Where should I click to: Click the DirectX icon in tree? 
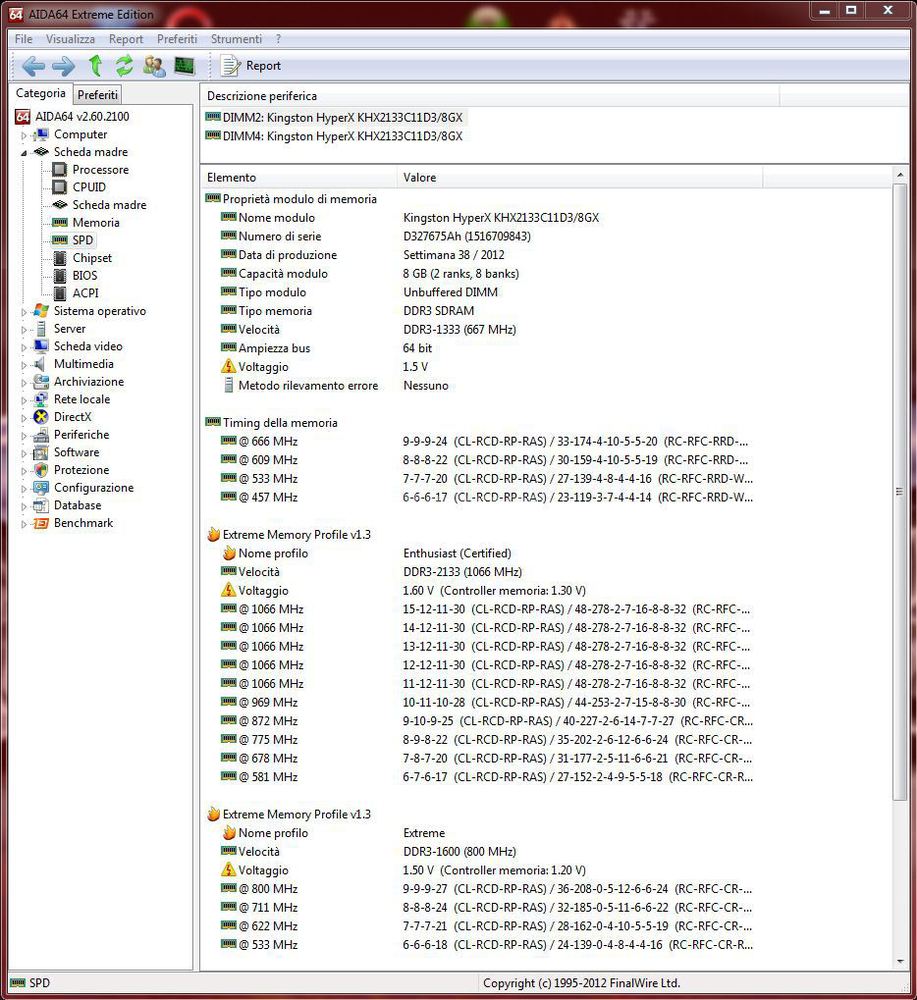(x=41, y=416)
